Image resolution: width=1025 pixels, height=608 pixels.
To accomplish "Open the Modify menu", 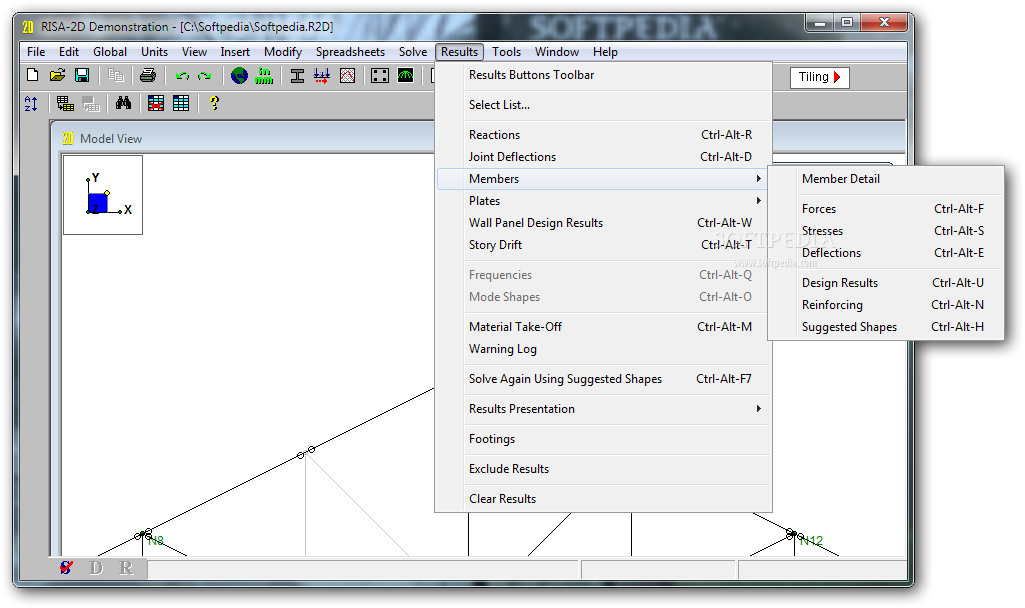I will pyautogui.click(x=283, y=52).
